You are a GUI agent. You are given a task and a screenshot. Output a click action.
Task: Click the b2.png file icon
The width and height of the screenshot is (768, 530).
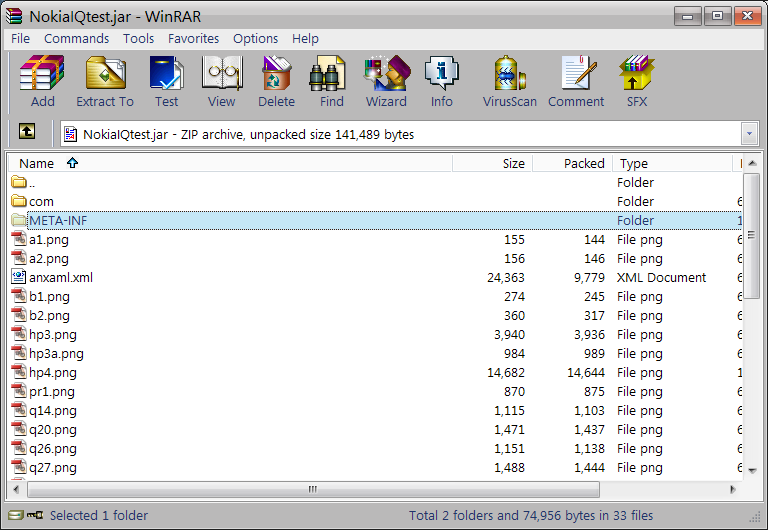[19, 315]
